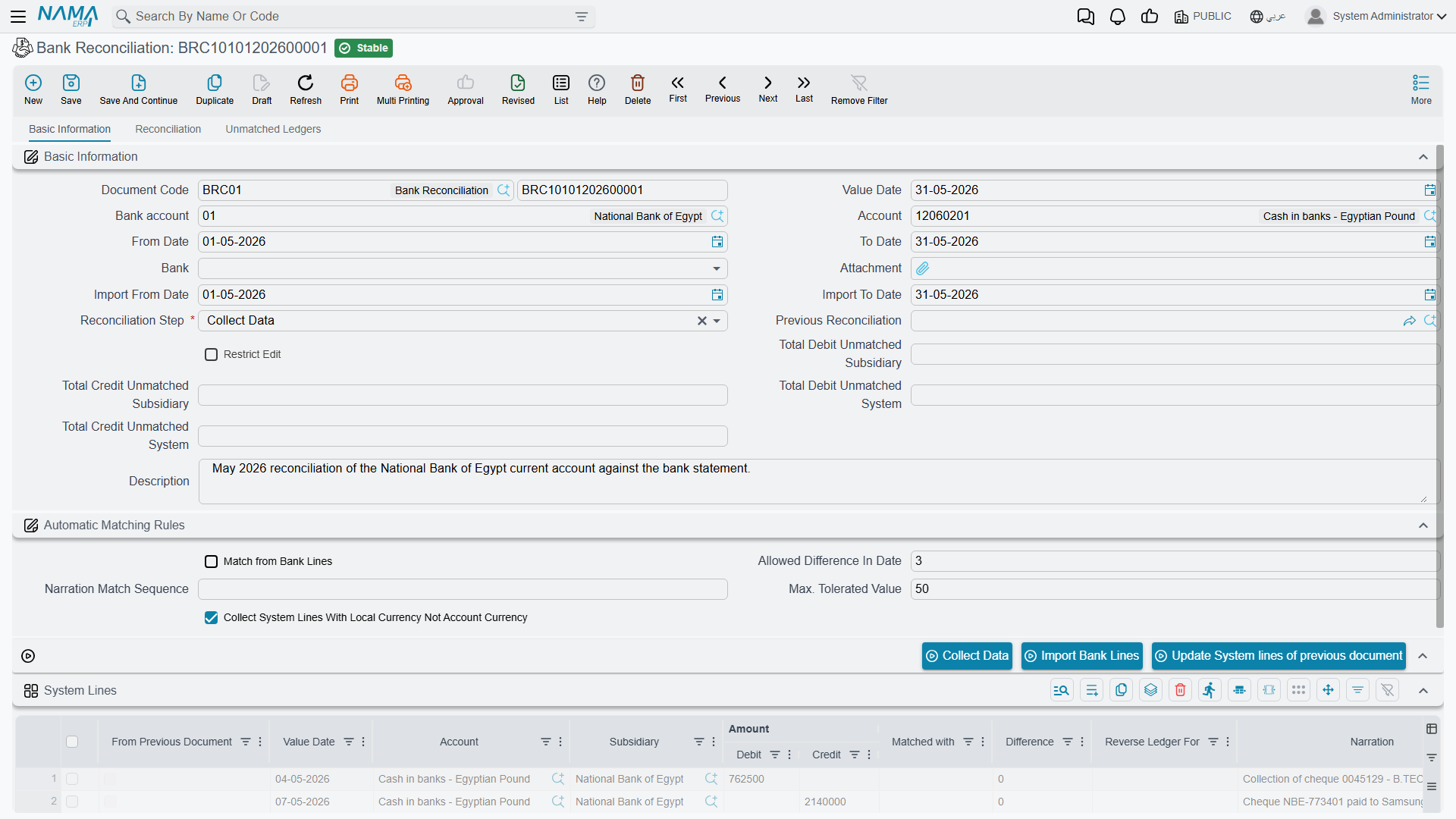This screenshot has width=1456, height=819.
Task: Open Help for this screen
Action: click(597, 89)
